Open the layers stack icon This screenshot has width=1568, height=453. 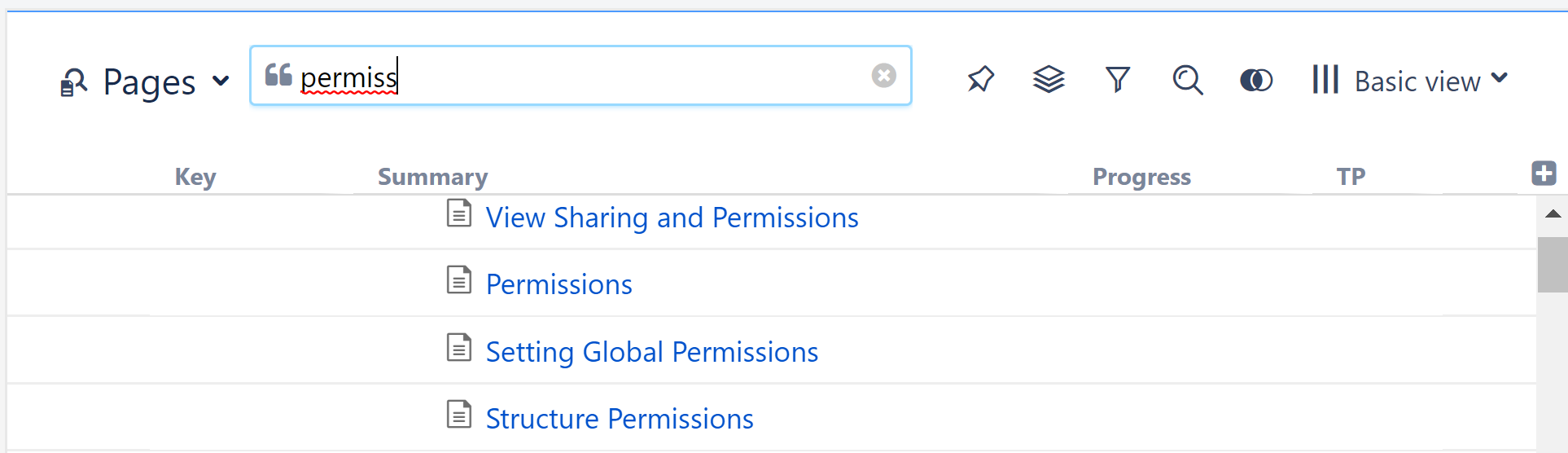[1049, 79]
